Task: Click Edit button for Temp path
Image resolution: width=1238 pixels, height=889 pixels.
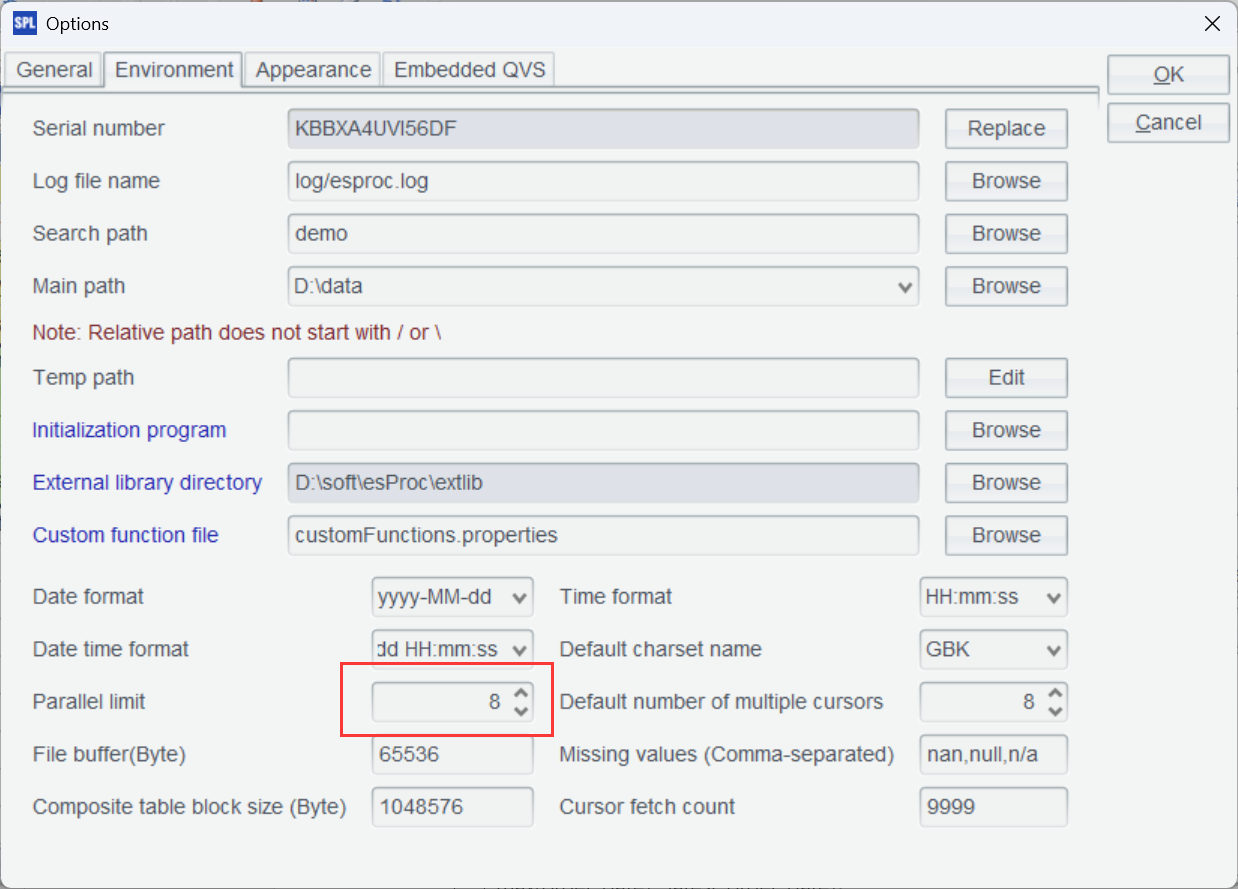Action: [1006, 378]
